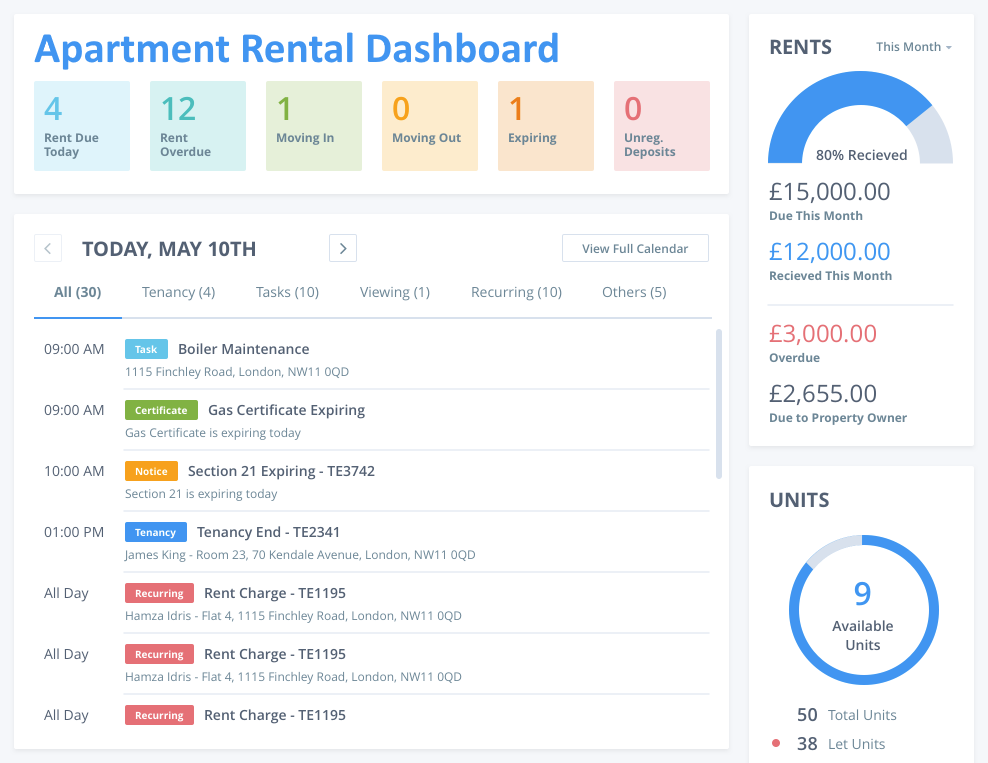Click the green Certificate tag badge
The image size is (988, 763).
(161, 410)
